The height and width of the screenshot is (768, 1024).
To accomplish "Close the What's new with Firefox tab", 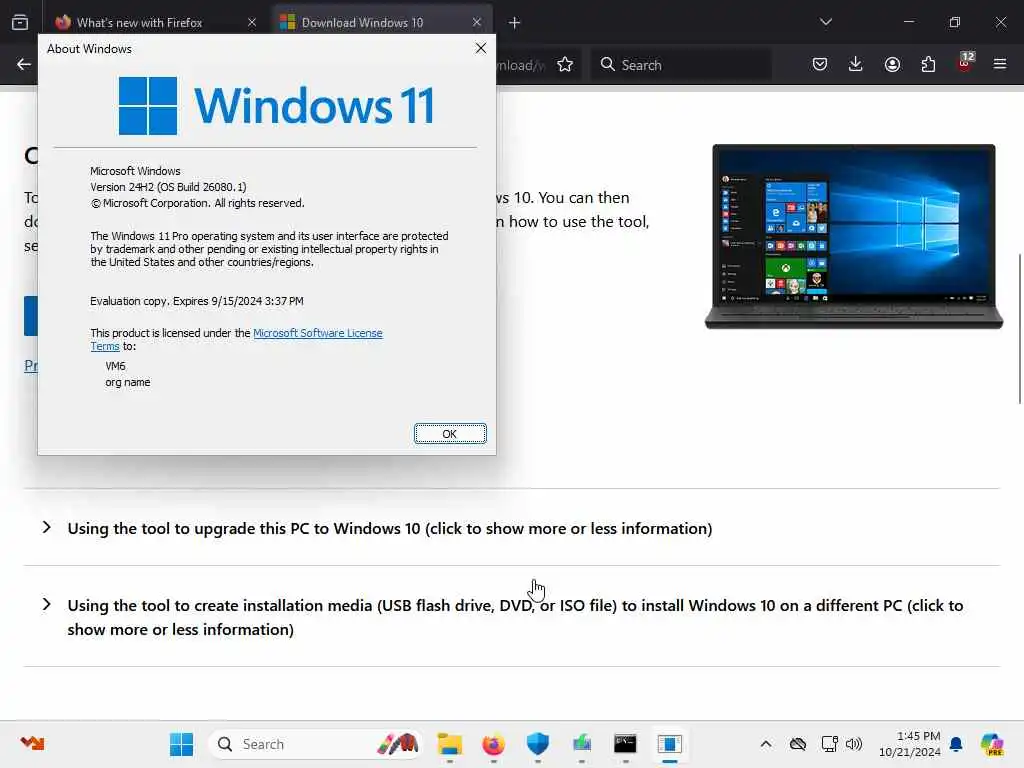I will pyautogui.click(x=252, y=22).
